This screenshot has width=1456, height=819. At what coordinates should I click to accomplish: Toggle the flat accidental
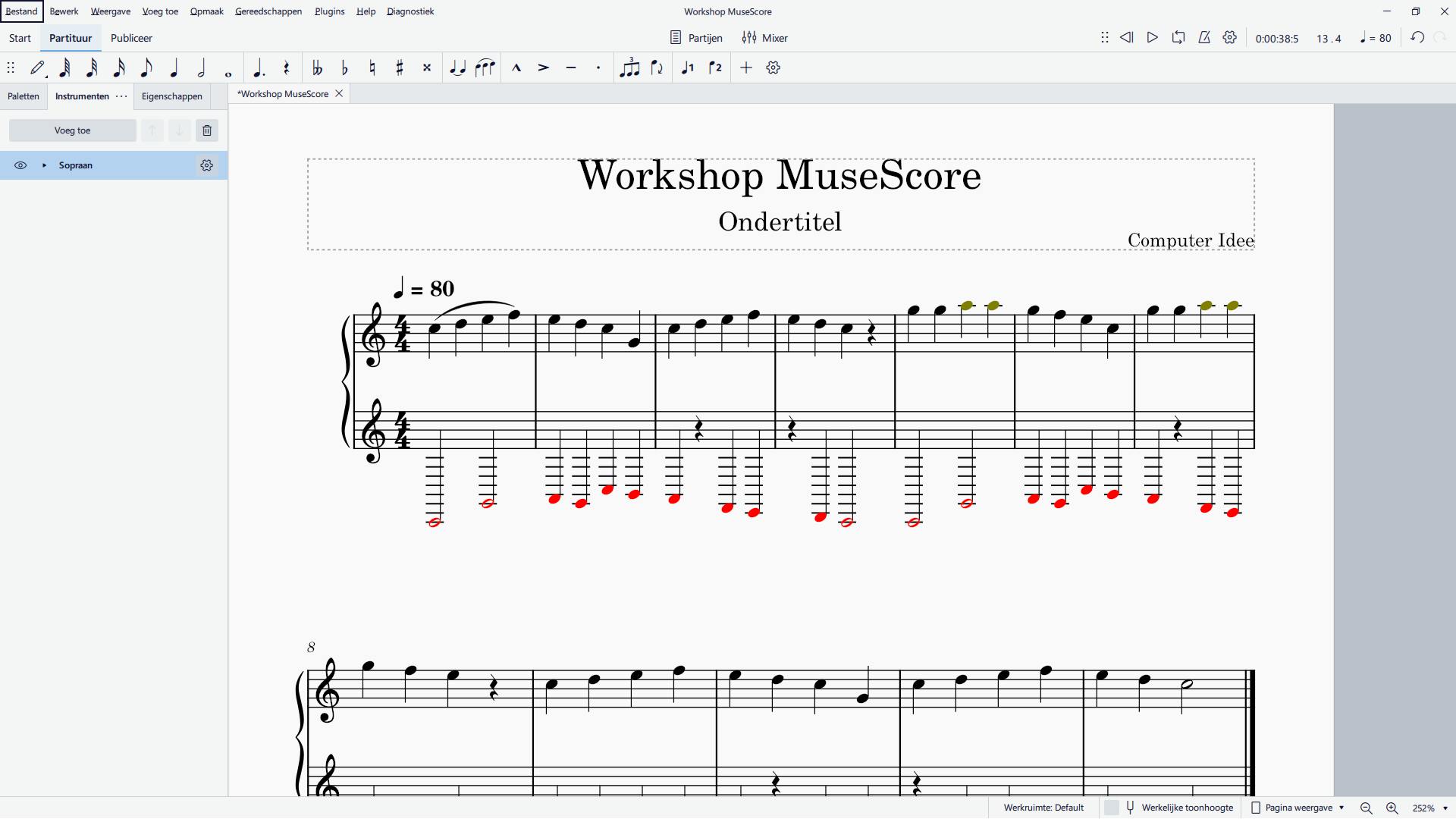[x=345, y=68]
